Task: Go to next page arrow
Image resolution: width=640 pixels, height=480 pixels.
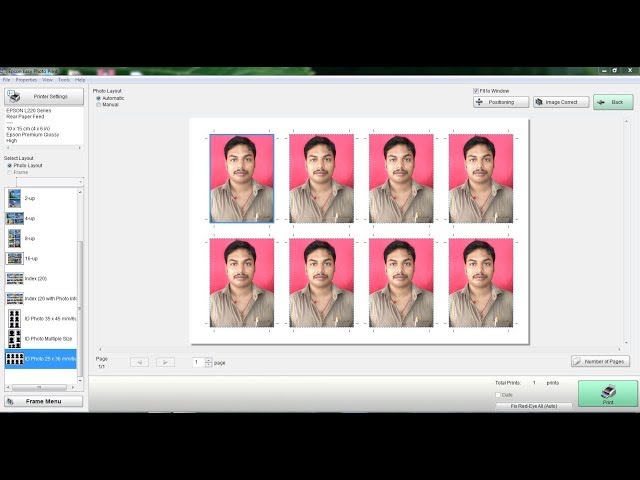Action: click(165, 362)
